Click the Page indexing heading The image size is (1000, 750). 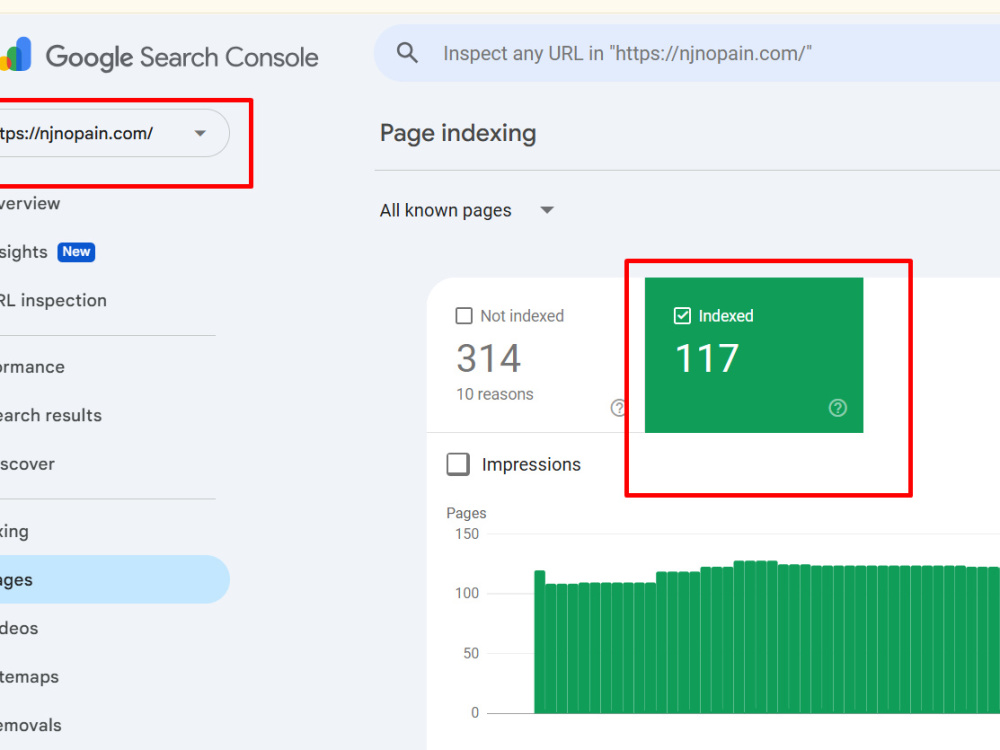click(x=458, y=133)
